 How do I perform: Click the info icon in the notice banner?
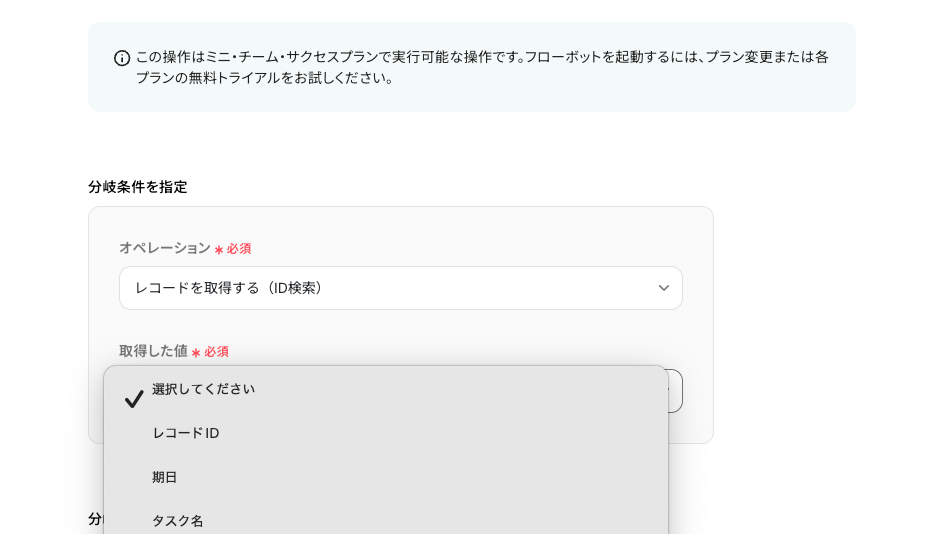tap(122, 58)
